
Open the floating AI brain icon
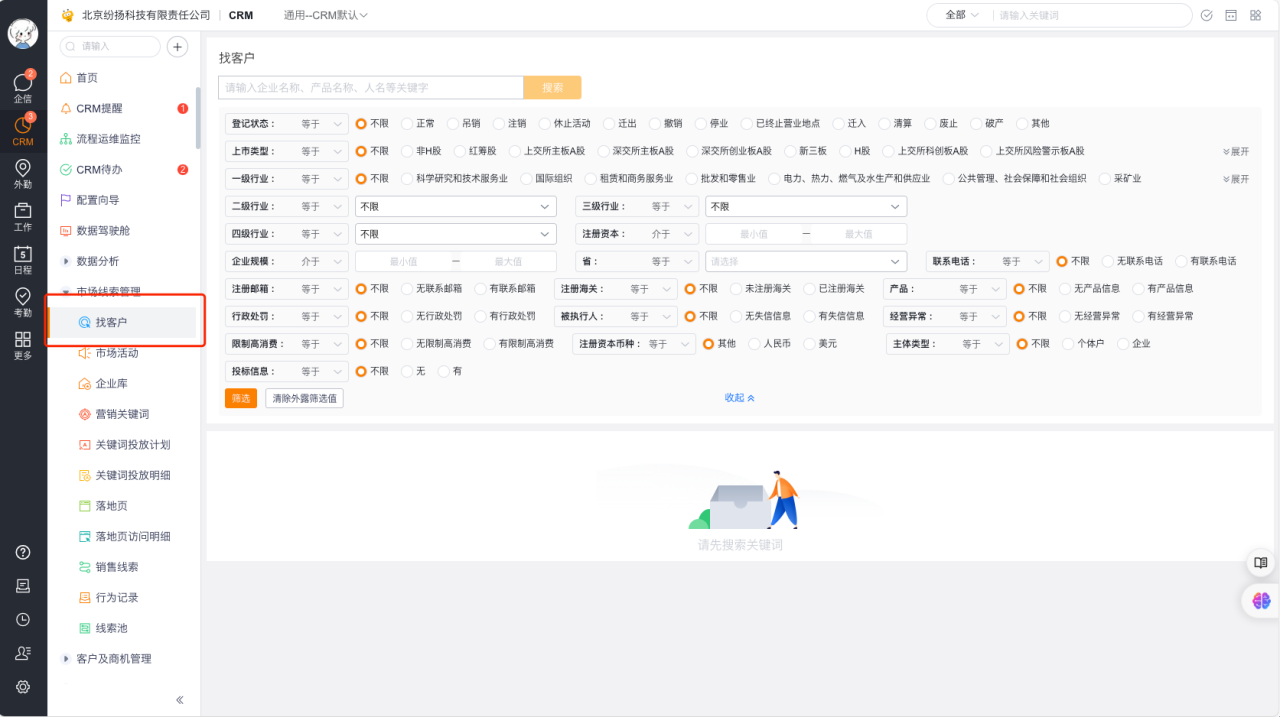click(x=1261, y=600)
